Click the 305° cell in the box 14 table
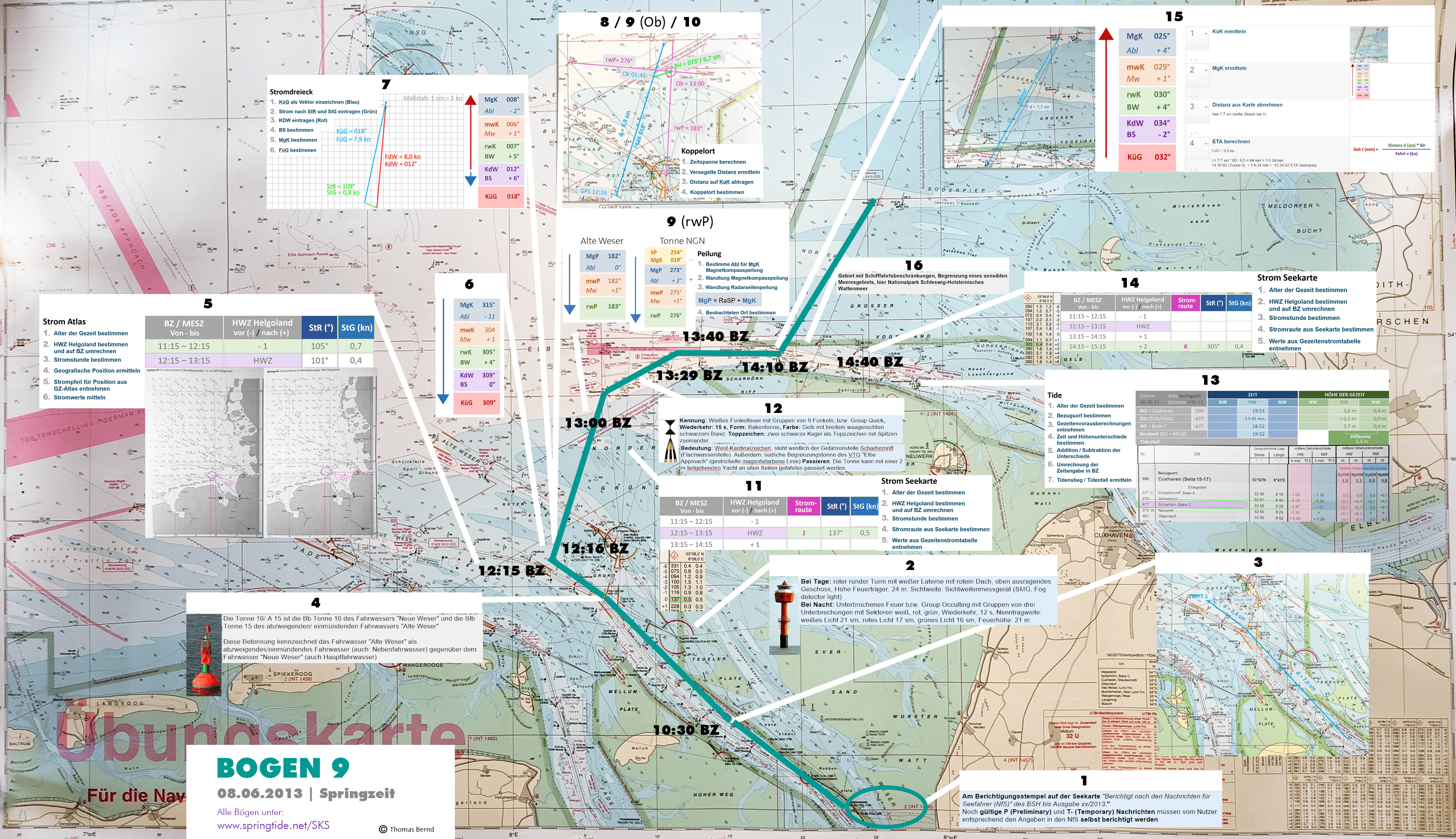 (x=1213, y=346)
